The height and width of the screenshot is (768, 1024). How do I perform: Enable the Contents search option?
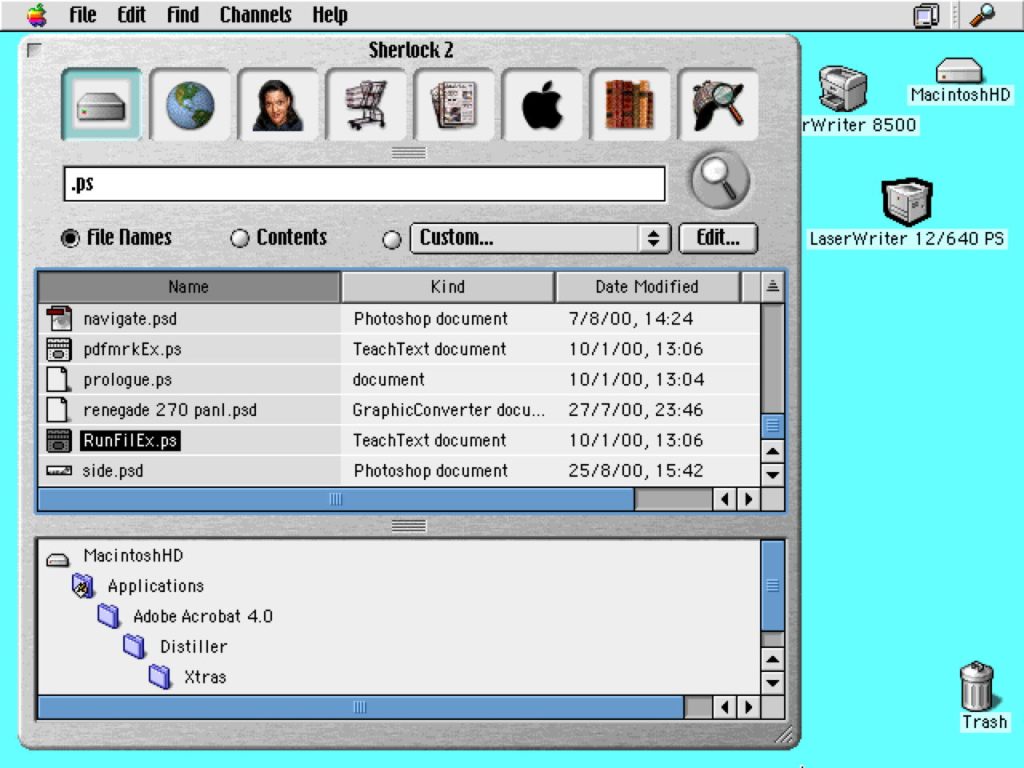pos(240,239)
